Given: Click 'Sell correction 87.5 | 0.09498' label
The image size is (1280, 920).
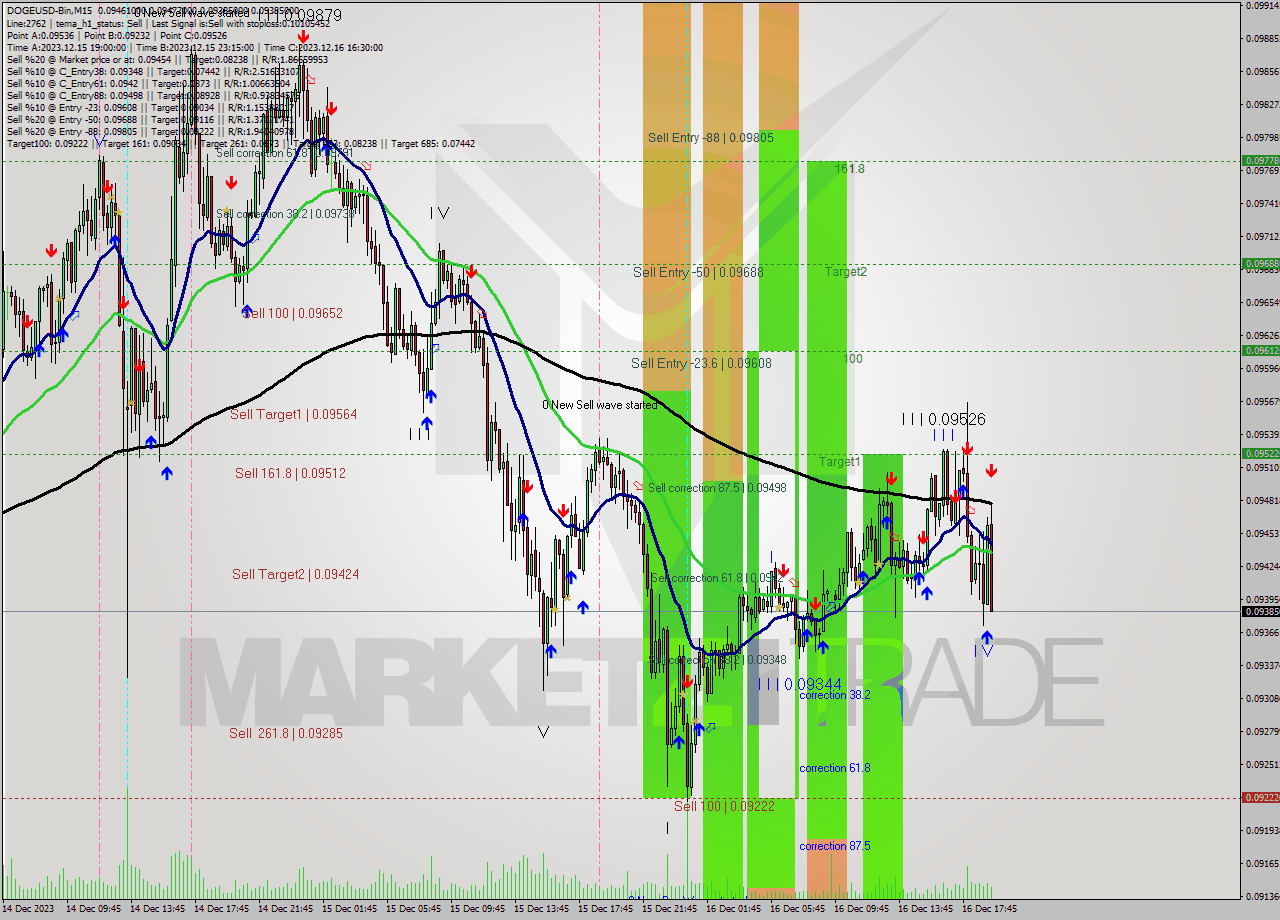Looking at the screenshot, I should click(x=717, y=488).
